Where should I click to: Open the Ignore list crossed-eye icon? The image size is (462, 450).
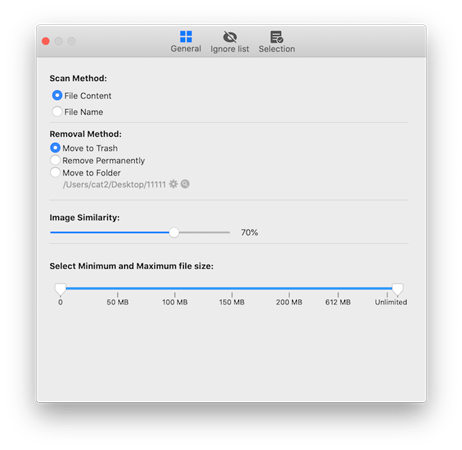coord(230,37)
